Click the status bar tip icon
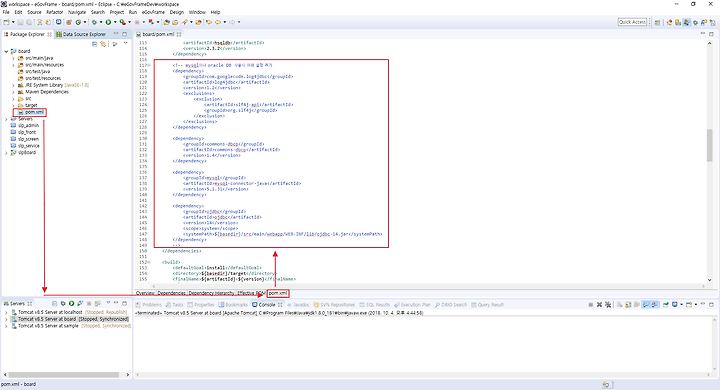 (606, 384)
